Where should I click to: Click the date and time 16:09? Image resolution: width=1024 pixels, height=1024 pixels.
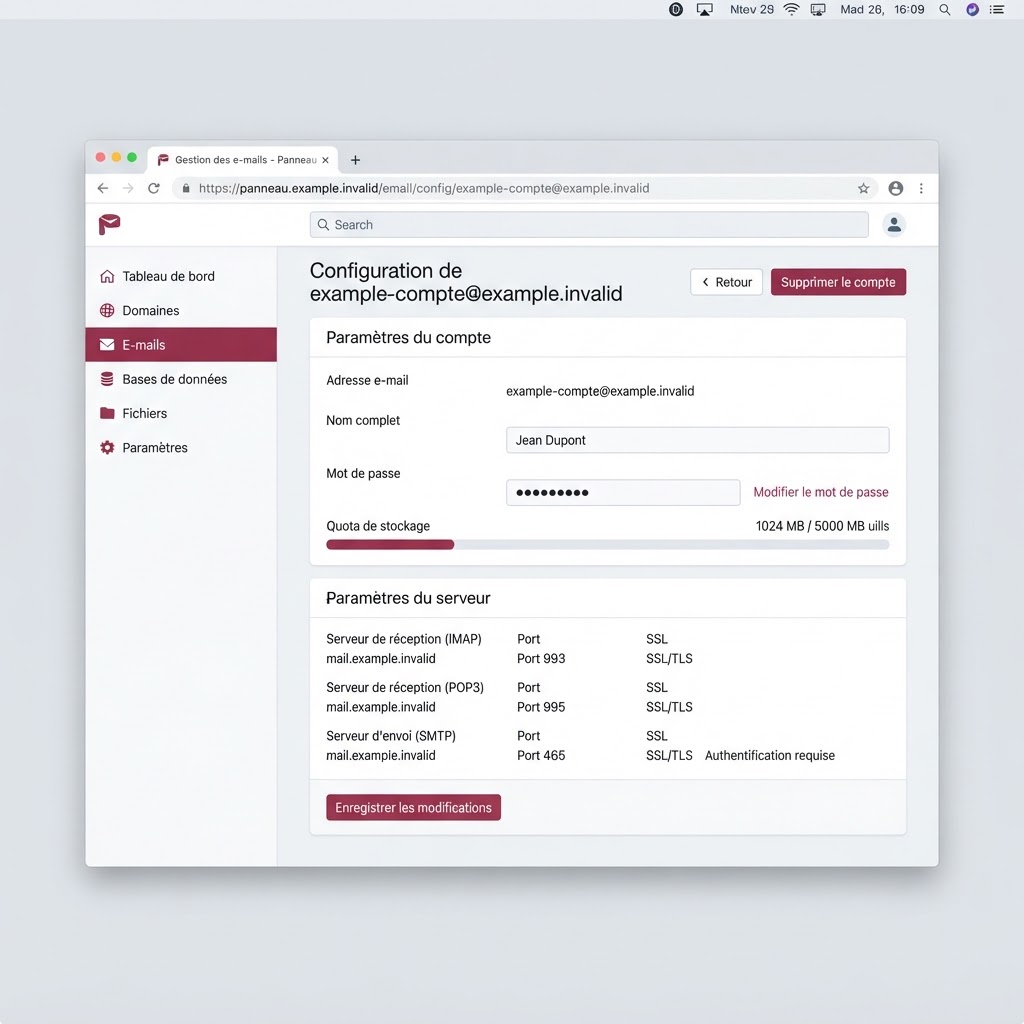coord(882,10)
